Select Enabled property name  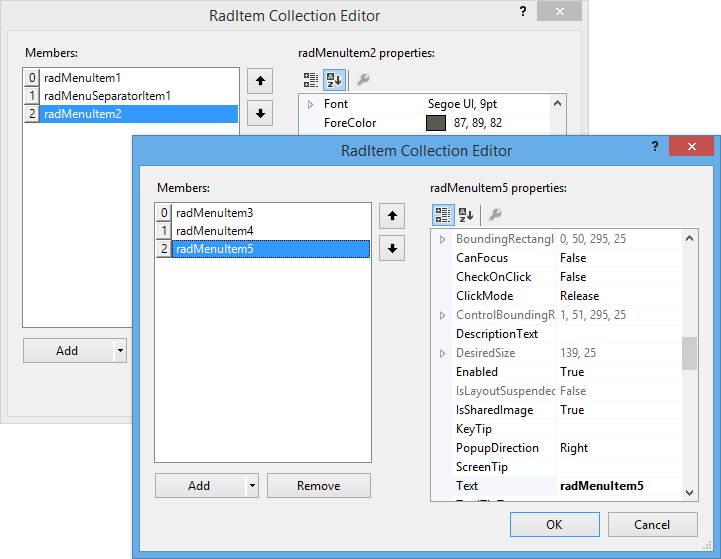pyautogui.click(x=477, y=372)
